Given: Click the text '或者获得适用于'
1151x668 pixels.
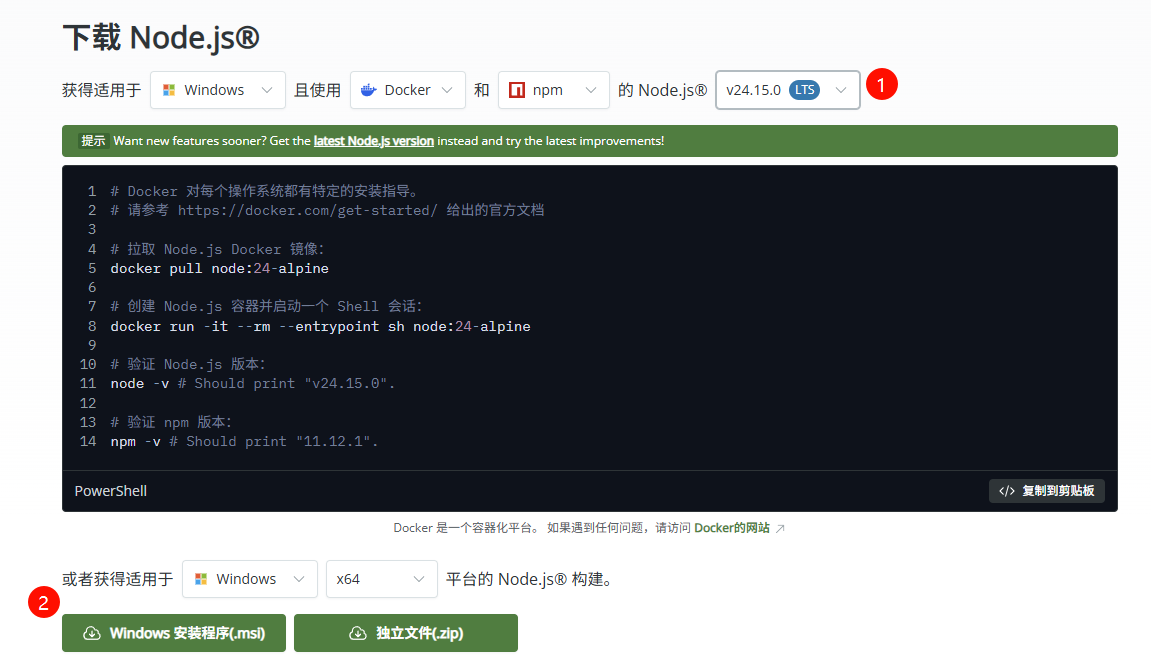Looking at the screenshot, I should pos(117,579).
